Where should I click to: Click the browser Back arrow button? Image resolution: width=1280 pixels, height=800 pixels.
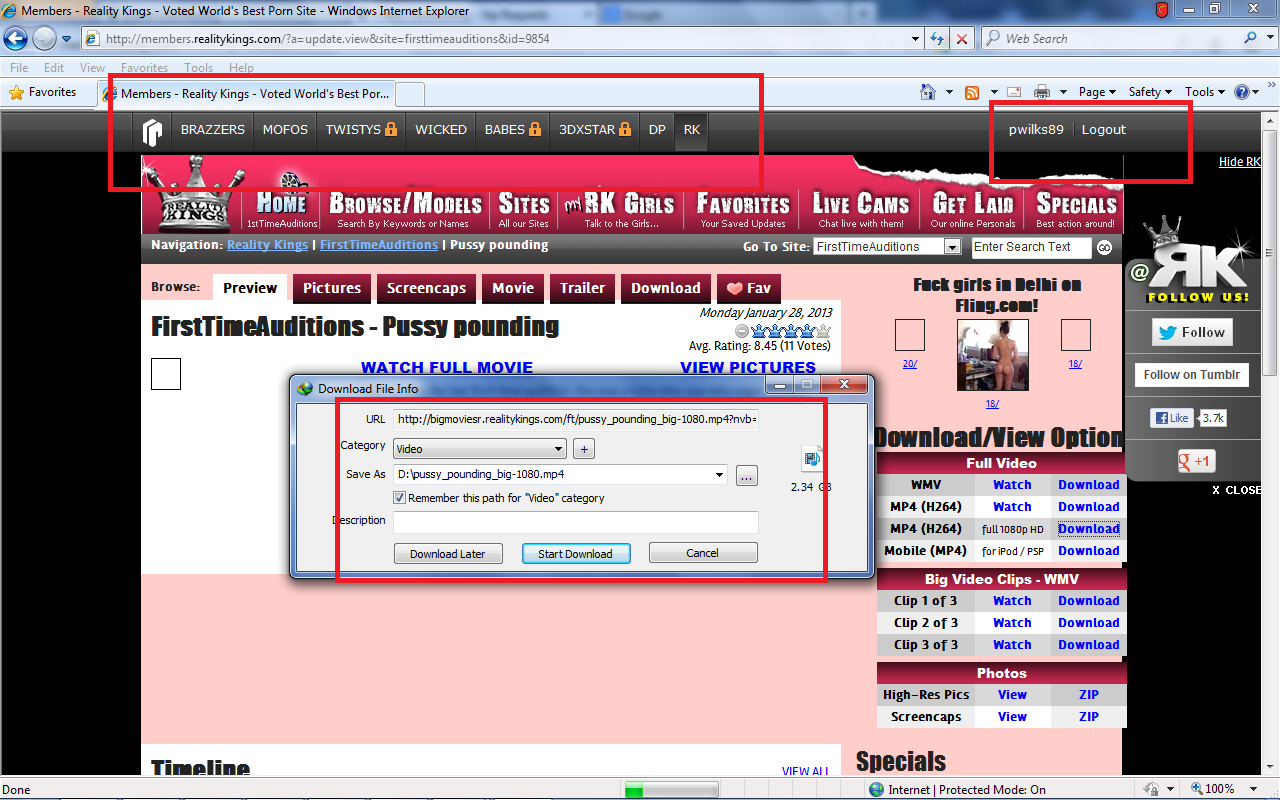pos(16,39)
